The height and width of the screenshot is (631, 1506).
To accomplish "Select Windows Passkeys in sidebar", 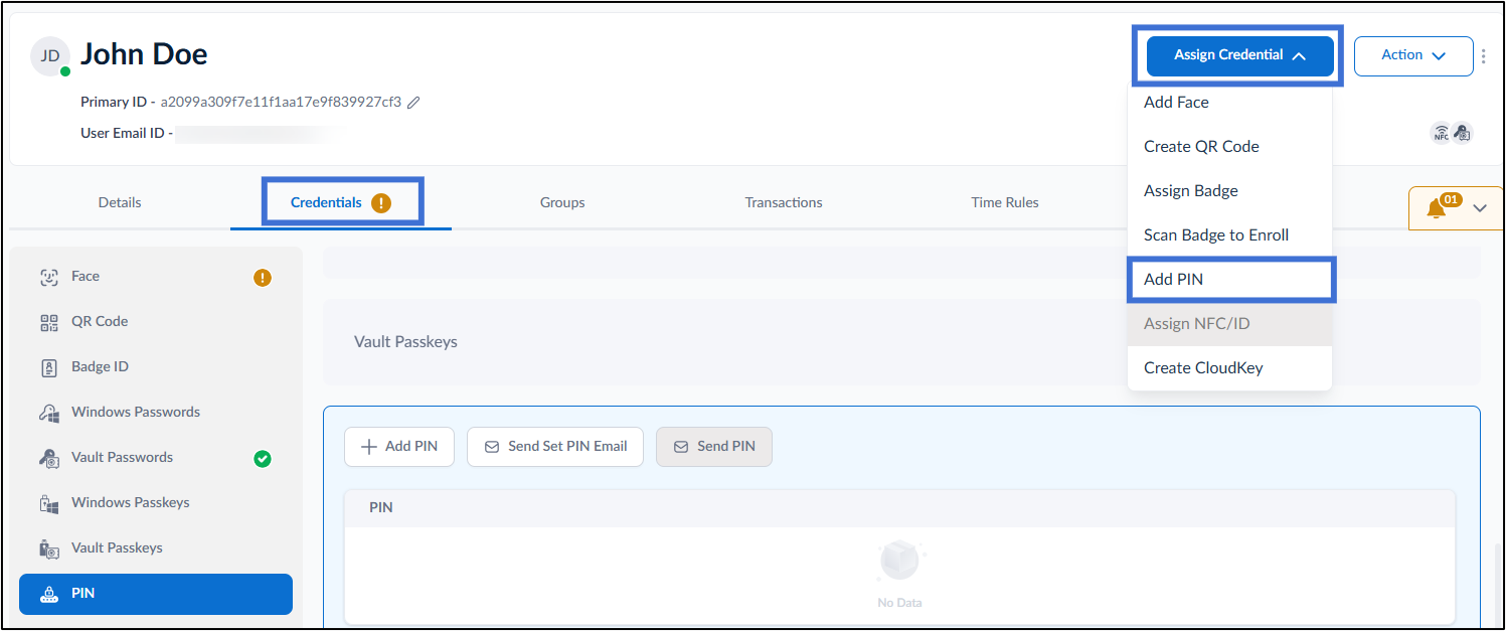I will (156, 503).
